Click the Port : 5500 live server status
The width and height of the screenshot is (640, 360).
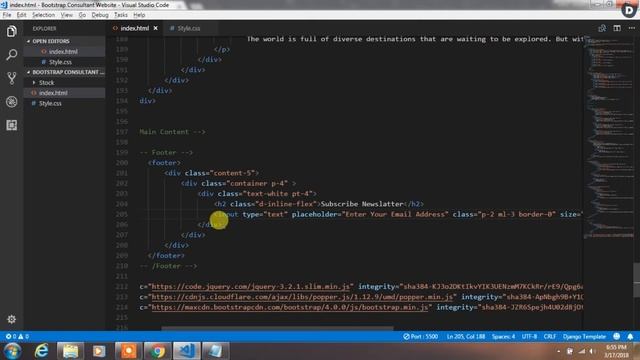pyautogui.click(x=421, y=337)
